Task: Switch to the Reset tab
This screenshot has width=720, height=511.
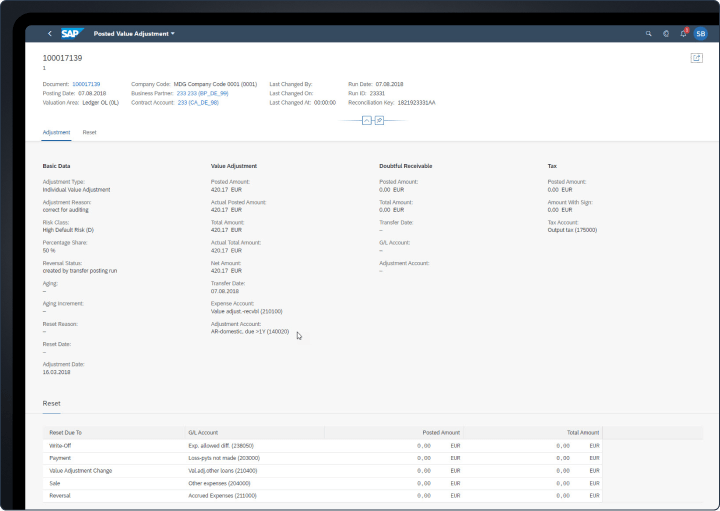Action: (x=90, y=132)
